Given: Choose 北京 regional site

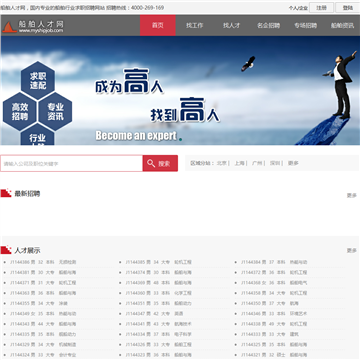Looking at the screenshot, I should [222, 163].
